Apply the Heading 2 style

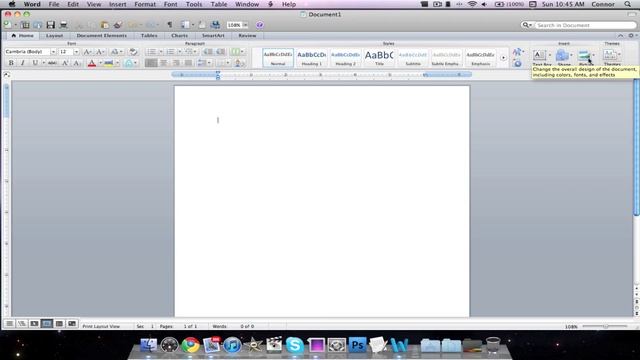point(345,58)
